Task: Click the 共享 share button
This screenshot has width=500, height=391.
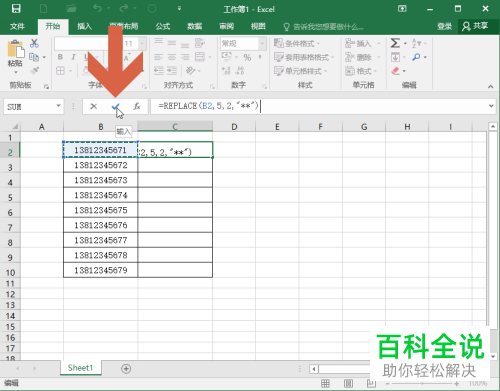Action: click(475, 26)
